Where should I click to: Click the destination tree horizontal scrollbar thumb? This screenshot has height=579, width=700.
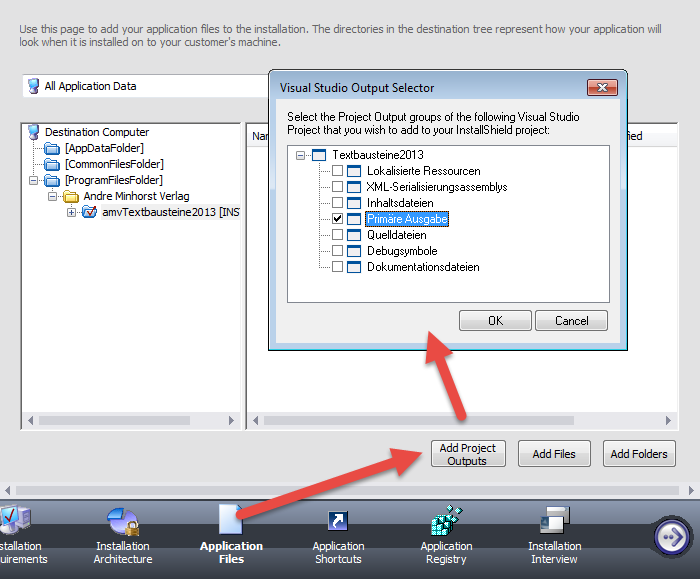coord(114,421)
